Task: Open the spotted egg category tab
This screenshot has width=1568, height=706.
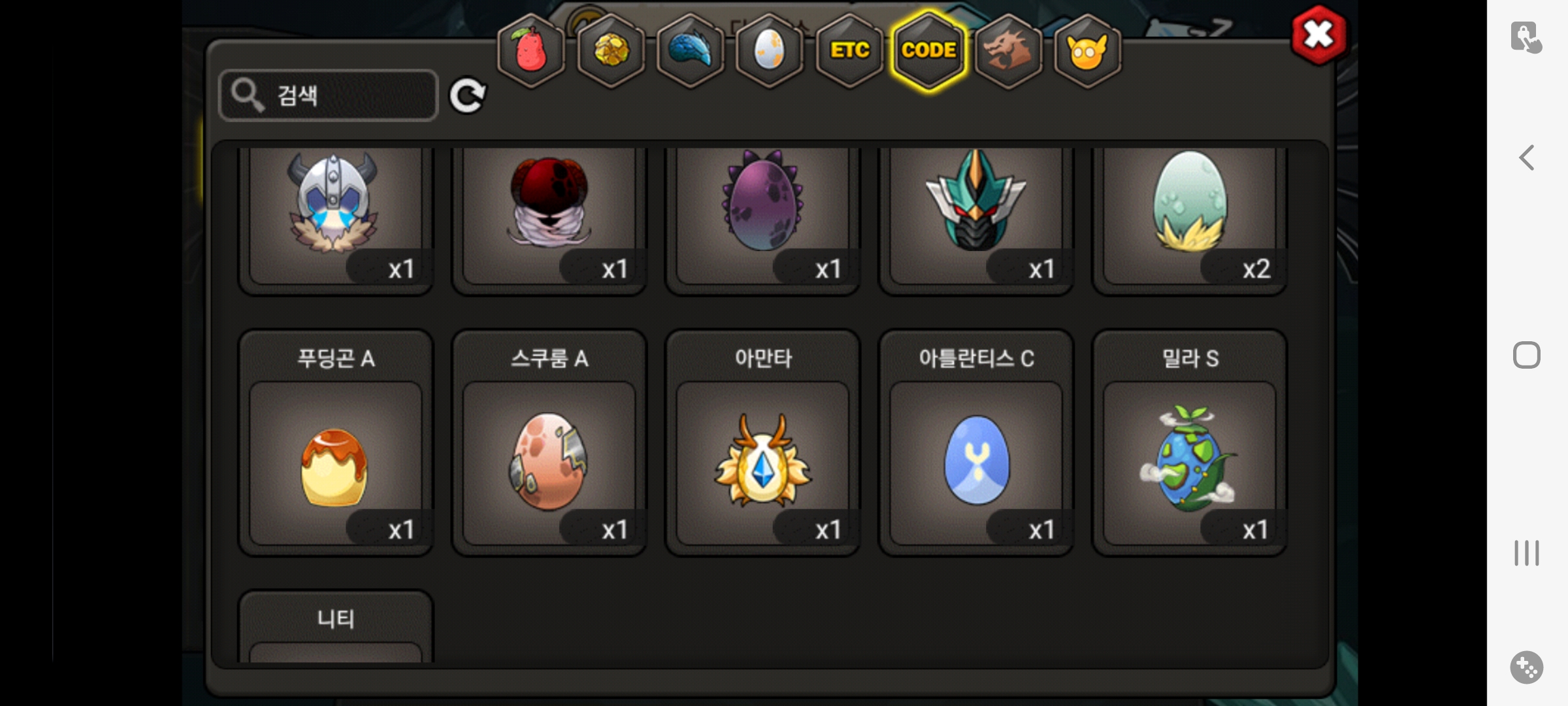Action: click(770, 50)
